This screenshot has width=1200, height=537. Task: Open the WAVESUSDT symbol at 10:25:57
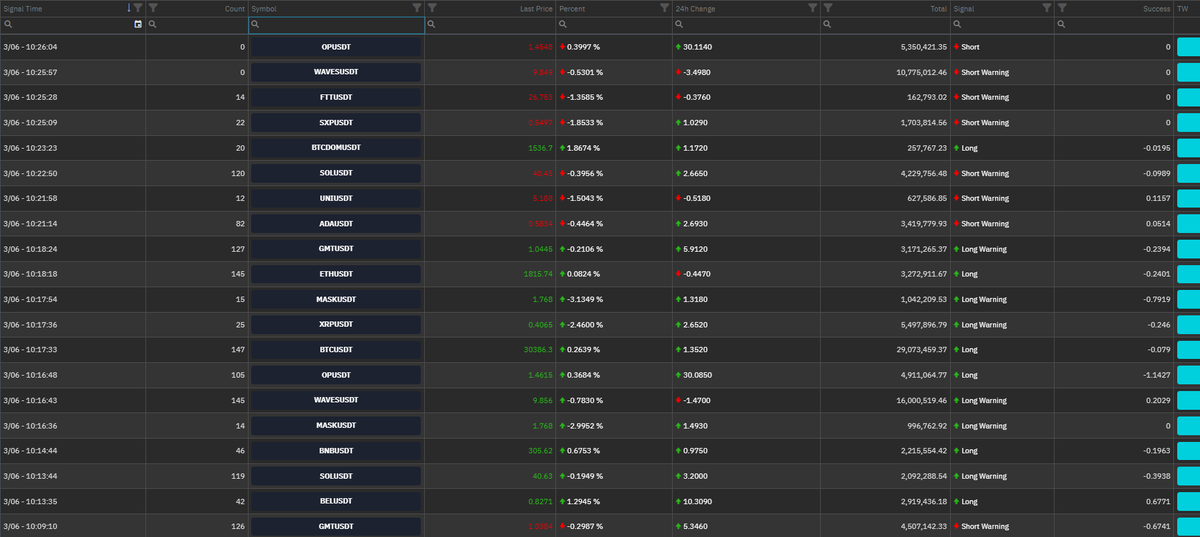pyautogui.click(x=336, y=72)
